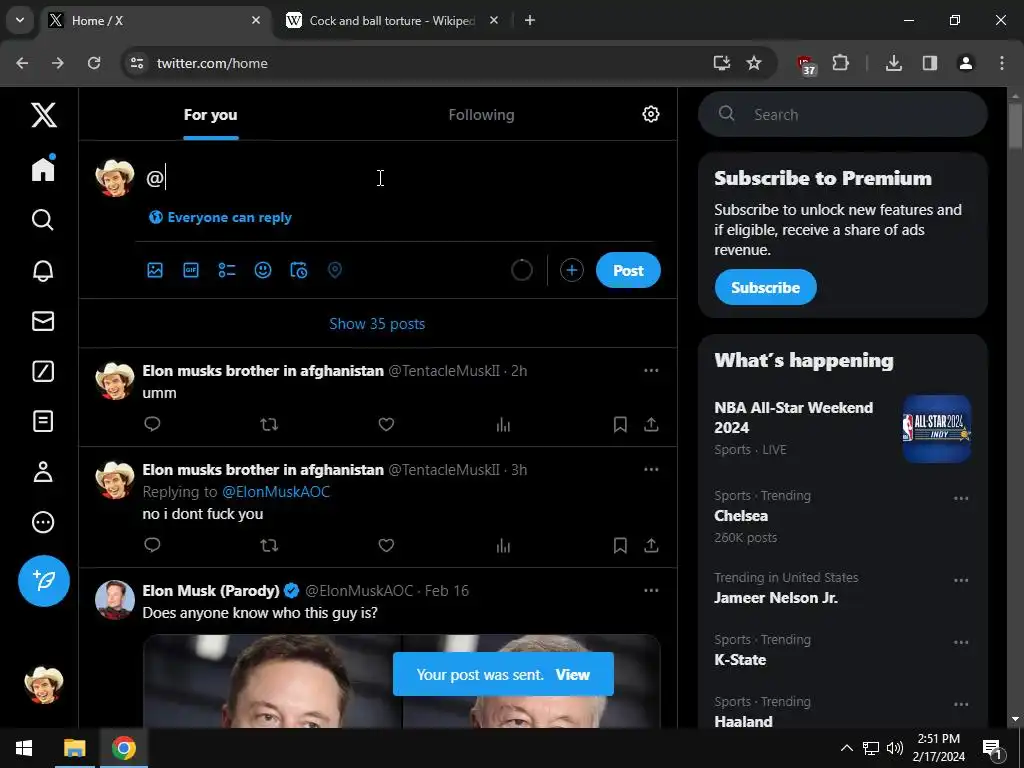Screen dimensions: 1024x768
Task: Open File Explorer from taskbar
Action: coord(74,748)
